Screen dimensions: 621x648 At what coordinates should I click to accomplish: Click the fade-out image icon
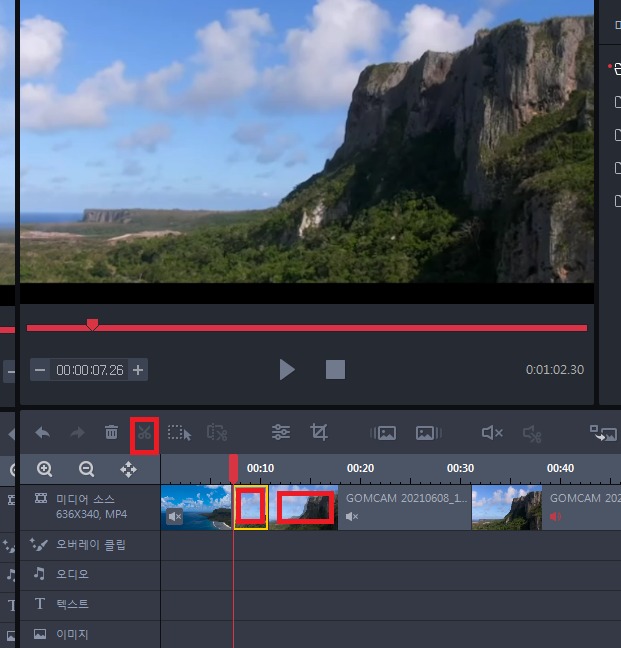(428, 433)
